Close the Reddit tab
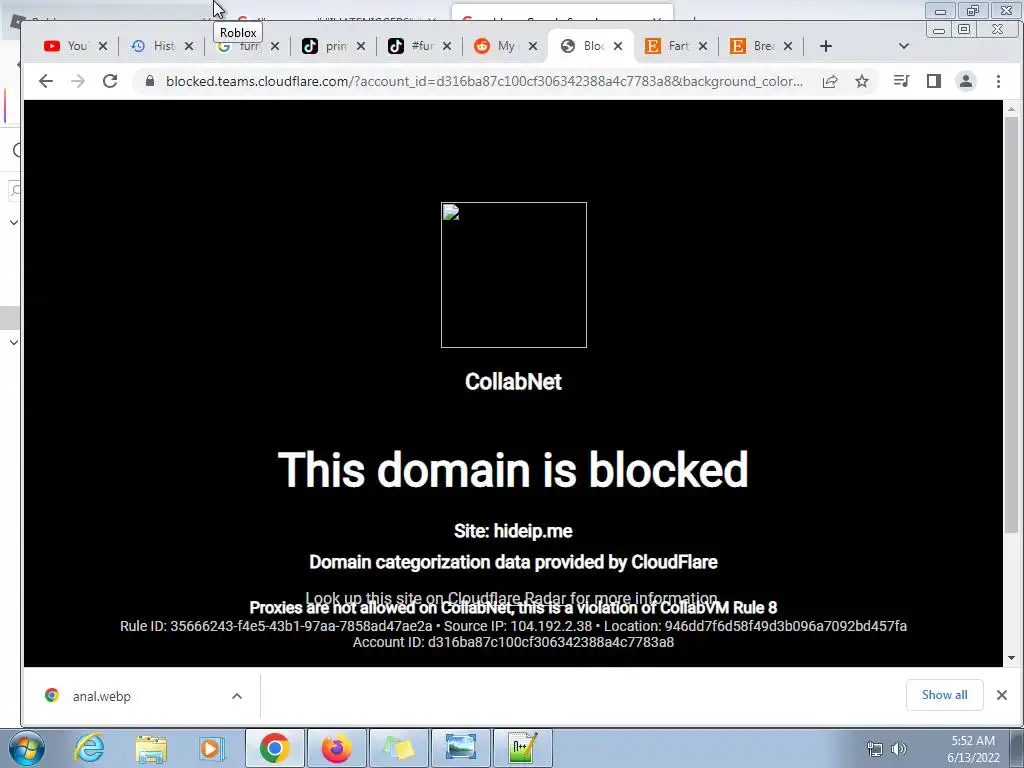The width and height of the screenshot is (1024, 768). 533,46
